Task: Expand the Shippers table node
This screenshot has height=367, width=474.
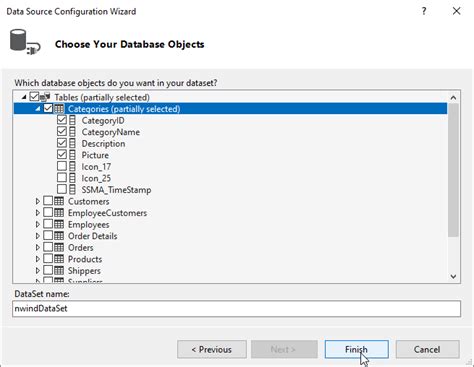Action: point(38,271)
